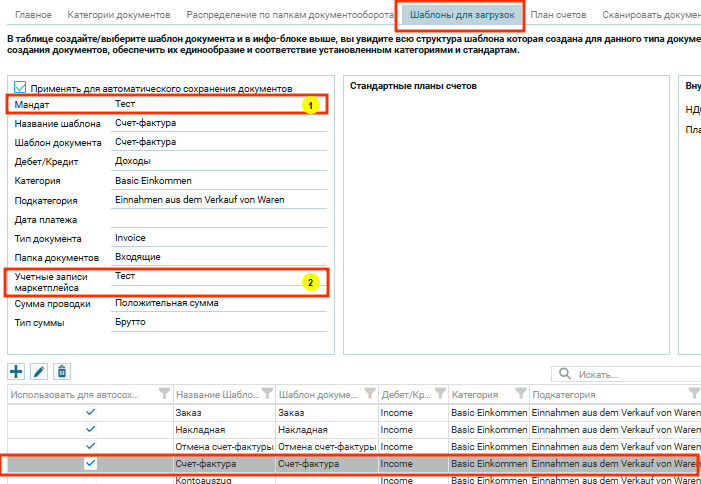Uncheck autosave for 'Отмена счет-фактуры' row

[90, 446]
